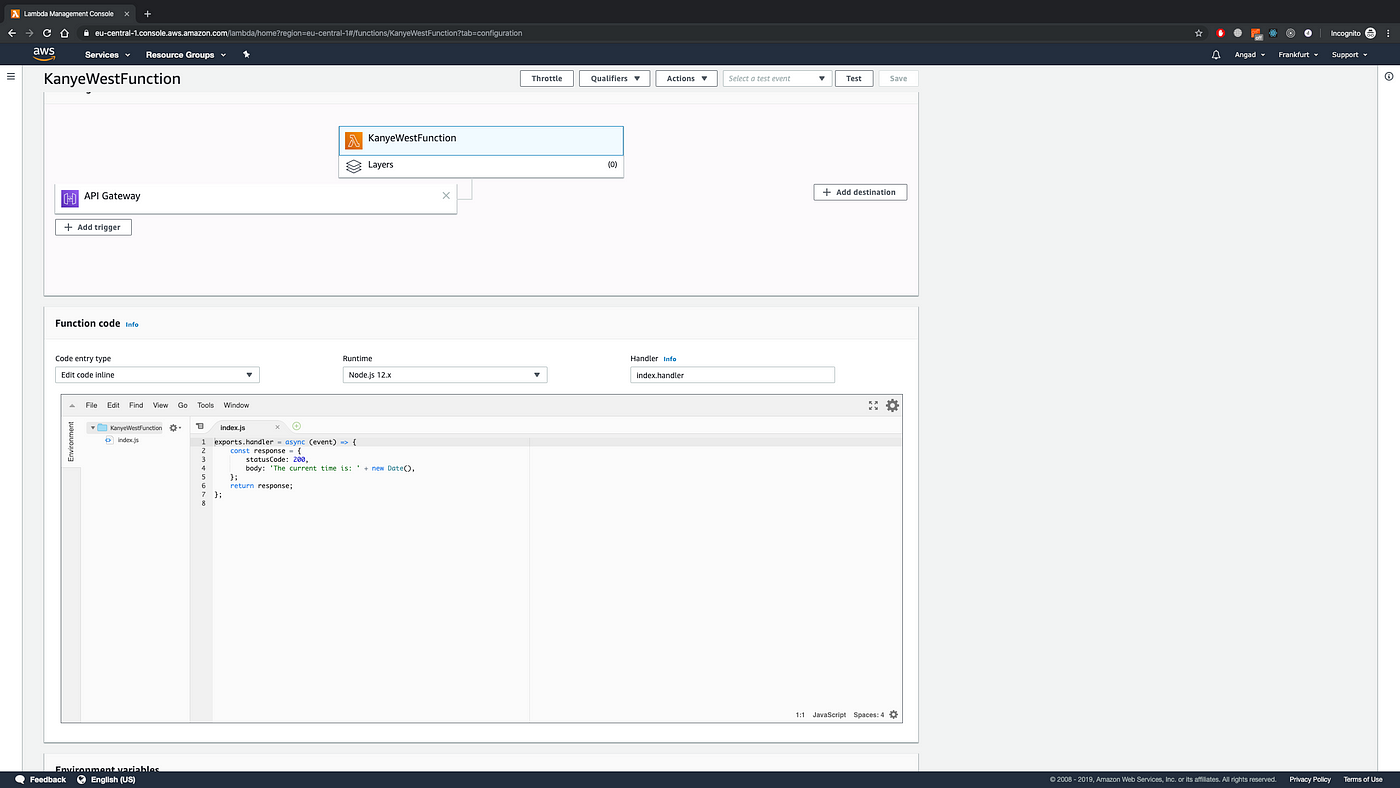
Task: Open the code editor preferences gear
Action: pyautogui.click(x=892, y=405)
